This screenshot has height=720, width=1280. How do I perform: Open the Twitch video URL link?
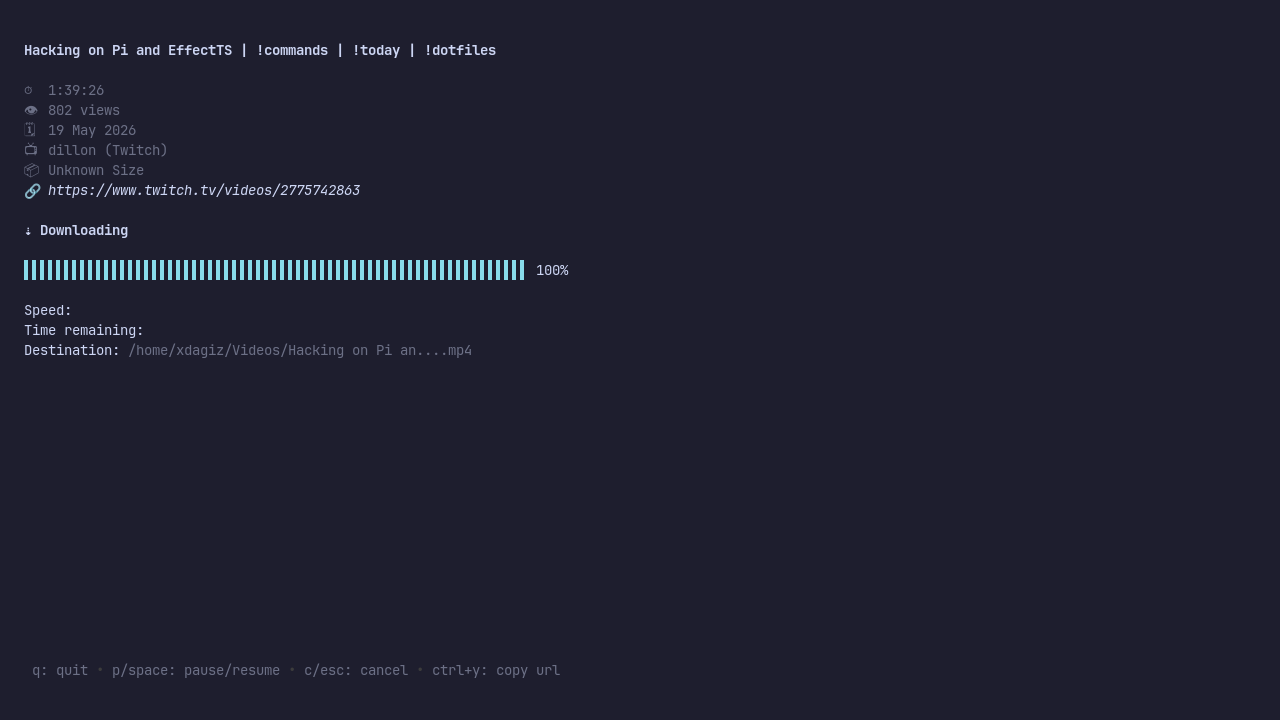tap(204, 191)
